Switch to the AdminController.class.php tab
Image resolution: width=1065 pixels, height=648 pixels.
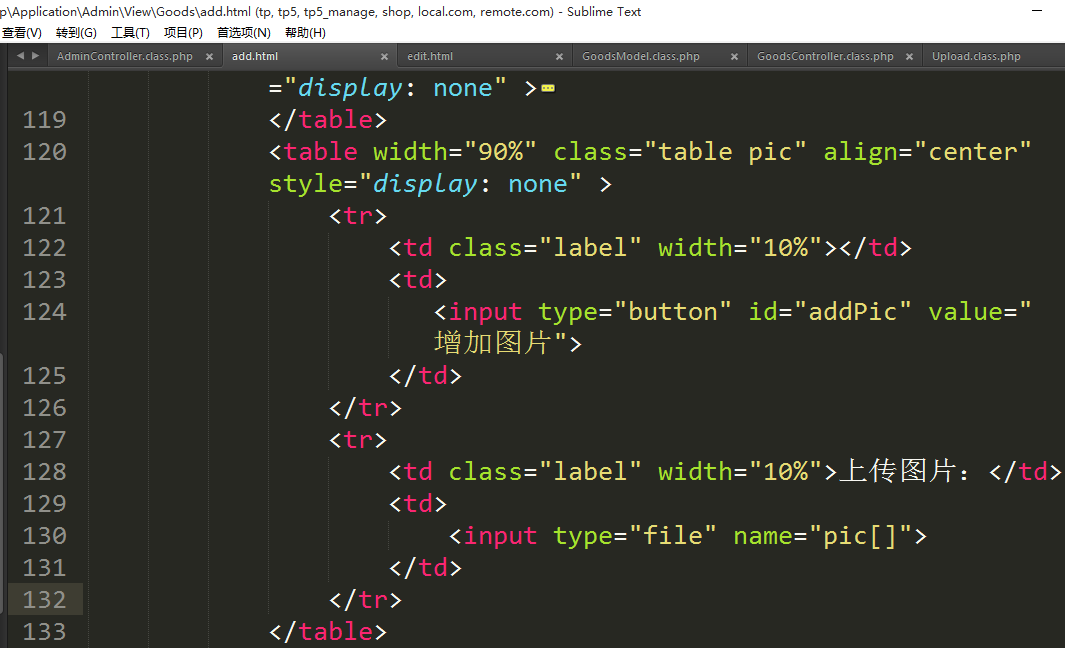pyautogui.click(x=125, y=57)
